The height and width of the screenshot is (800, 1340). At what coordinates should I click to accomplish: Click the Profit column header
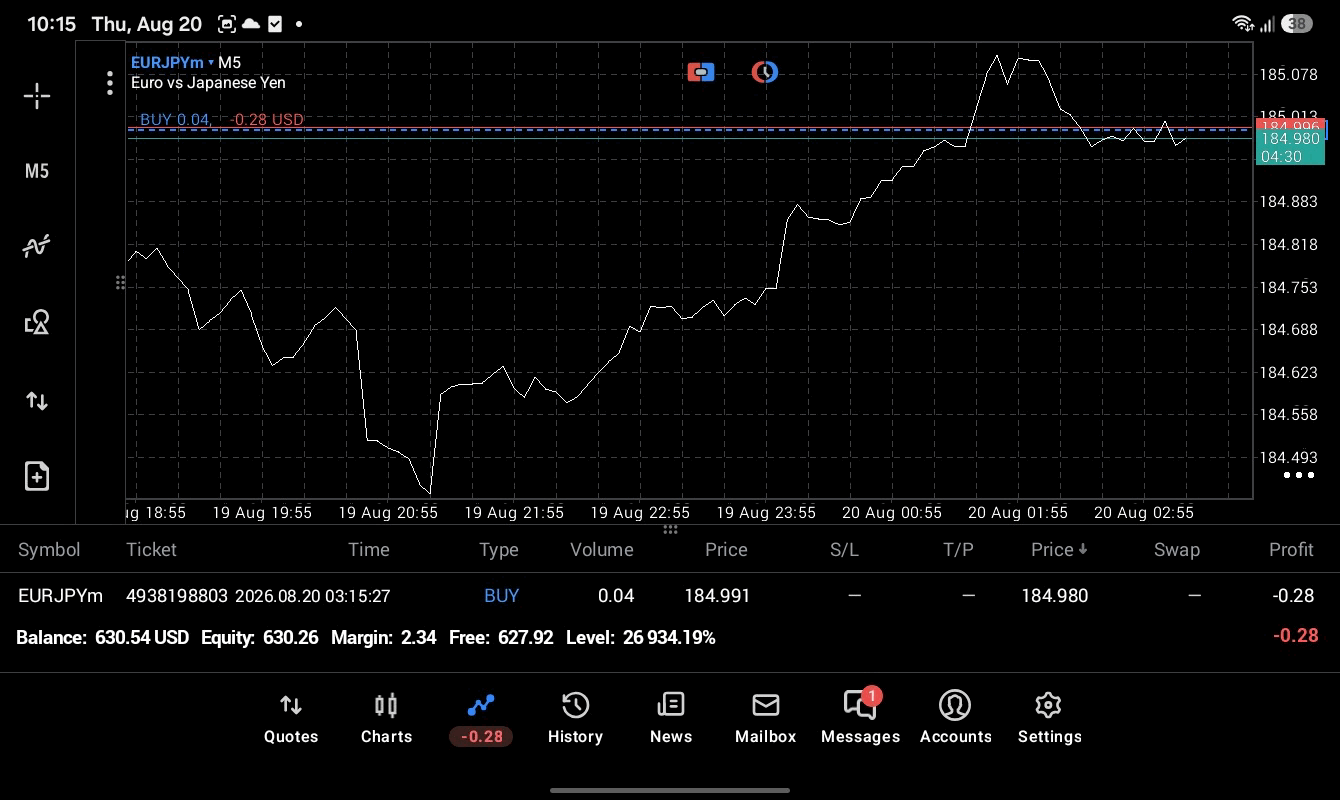click(1291, 550)
